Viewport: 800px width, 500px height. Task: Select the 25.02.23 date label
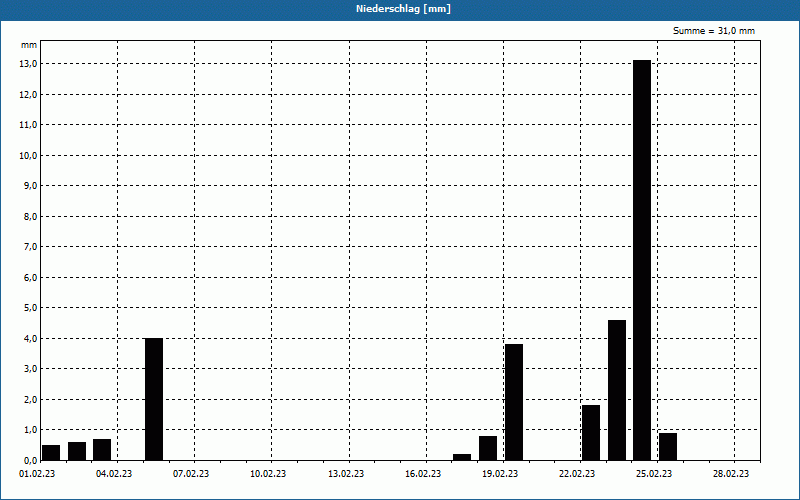point(654,474)
